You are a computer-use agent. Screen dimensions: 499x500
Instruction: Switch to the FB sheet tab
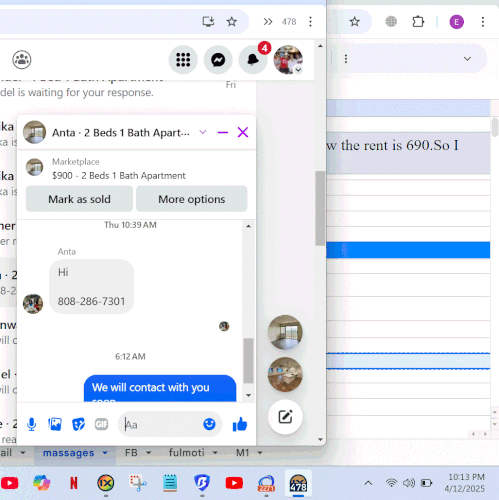tap(131, 453)
